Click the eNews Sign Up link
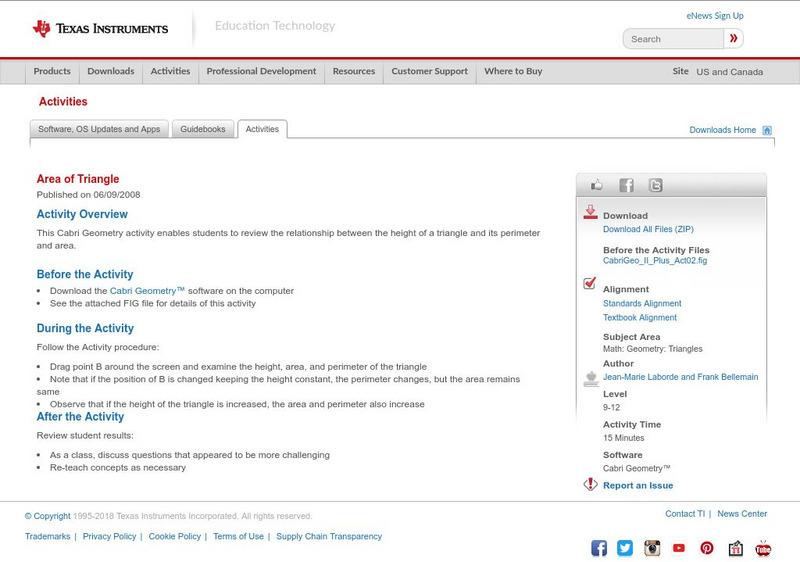The image size is (800, 562). pos(715,16)
